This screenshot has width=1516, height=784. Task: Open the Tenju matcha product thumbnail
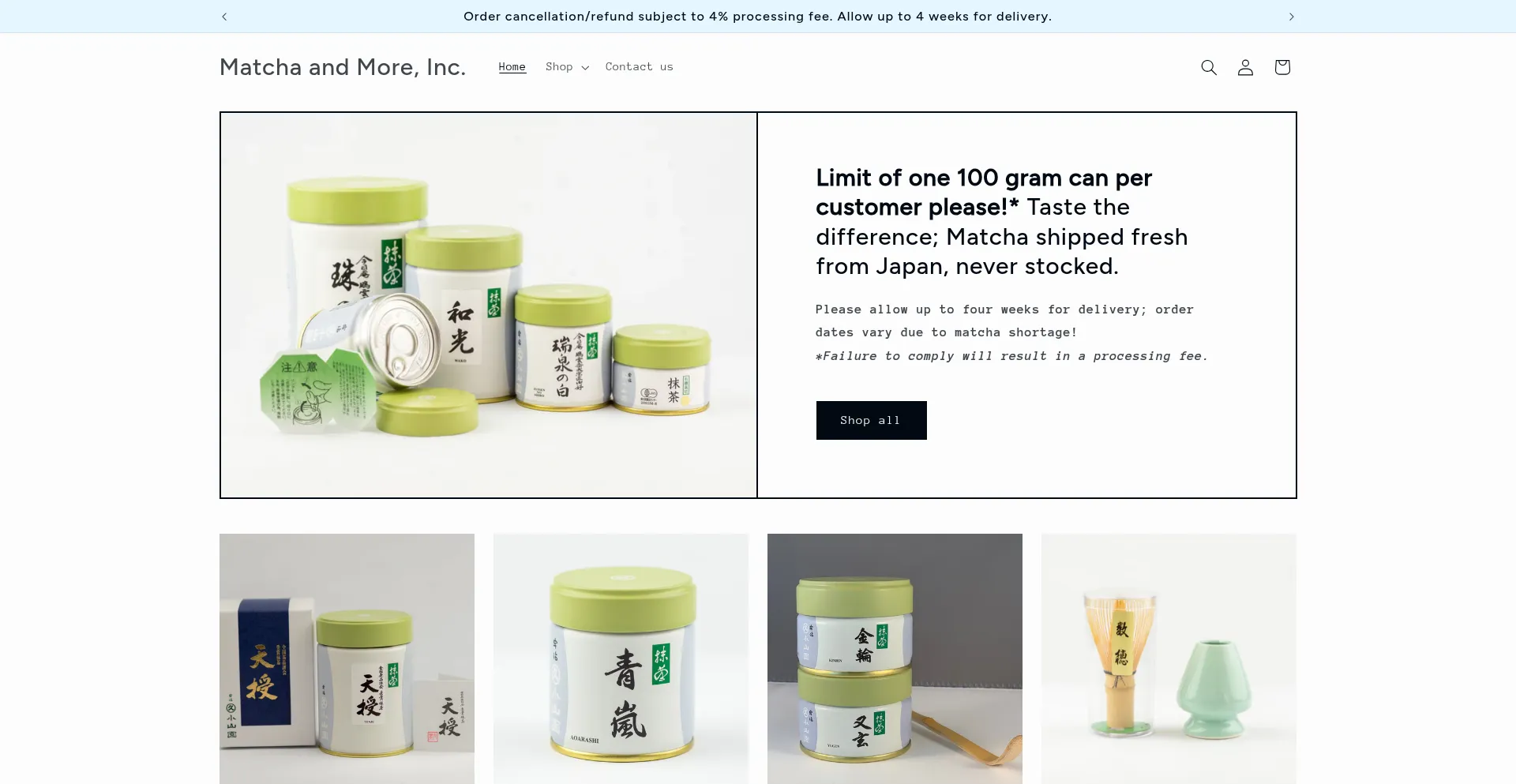(347, 658)
